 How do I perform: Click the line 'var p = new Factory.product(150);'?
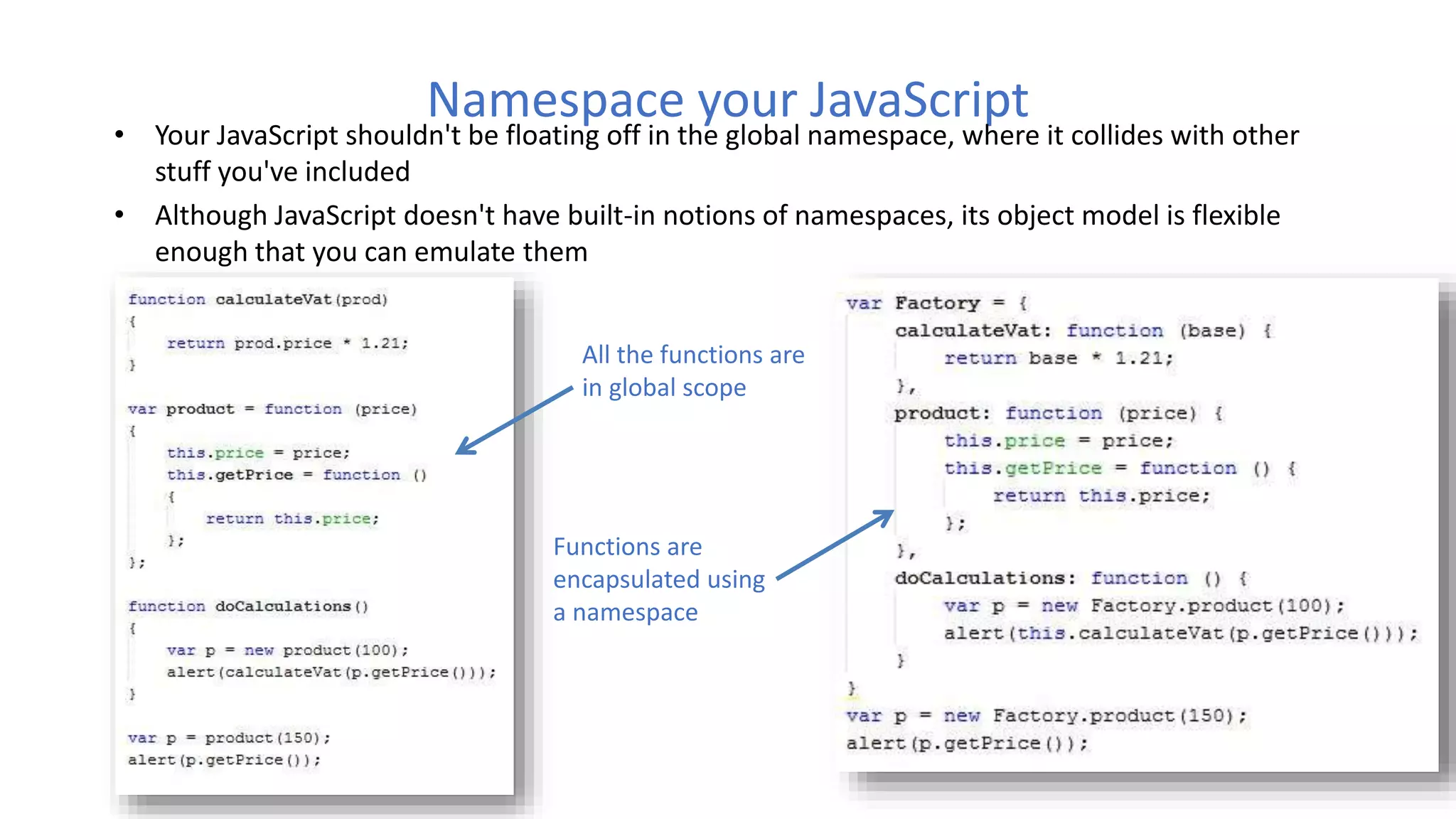click(x=1046, y=716)
